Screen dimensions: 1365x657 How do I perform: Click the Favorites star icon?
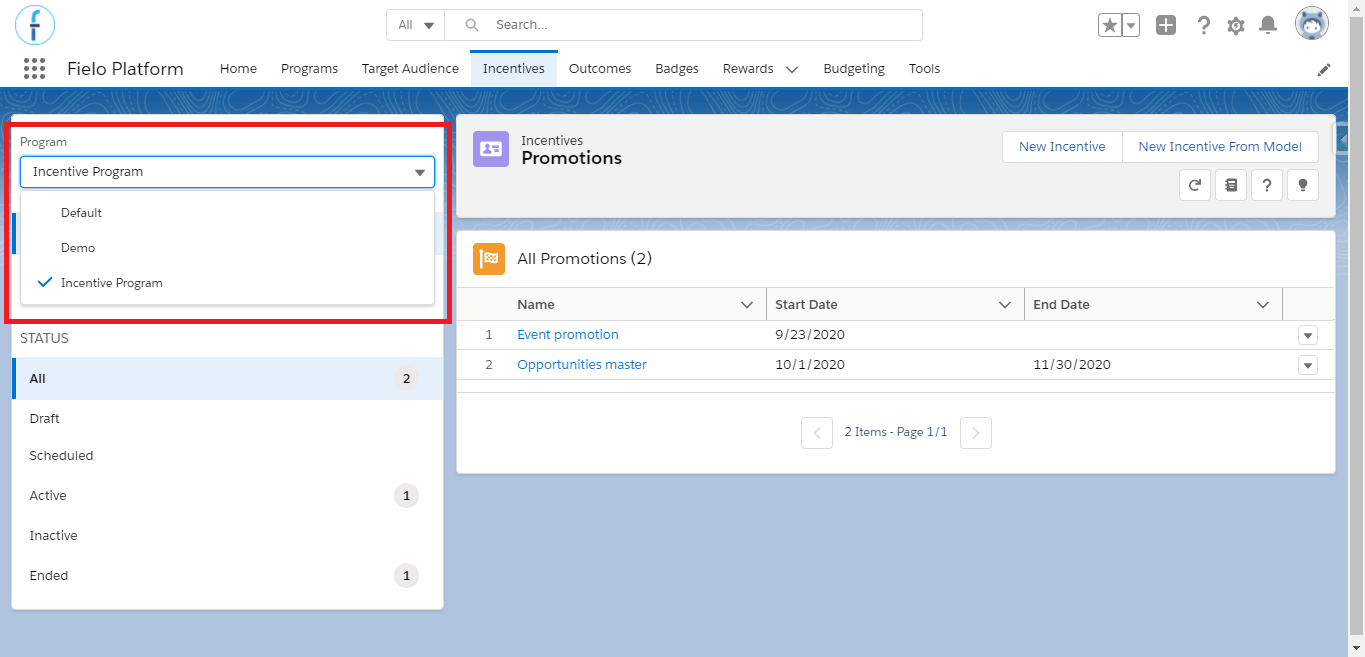pos(1110,25)
